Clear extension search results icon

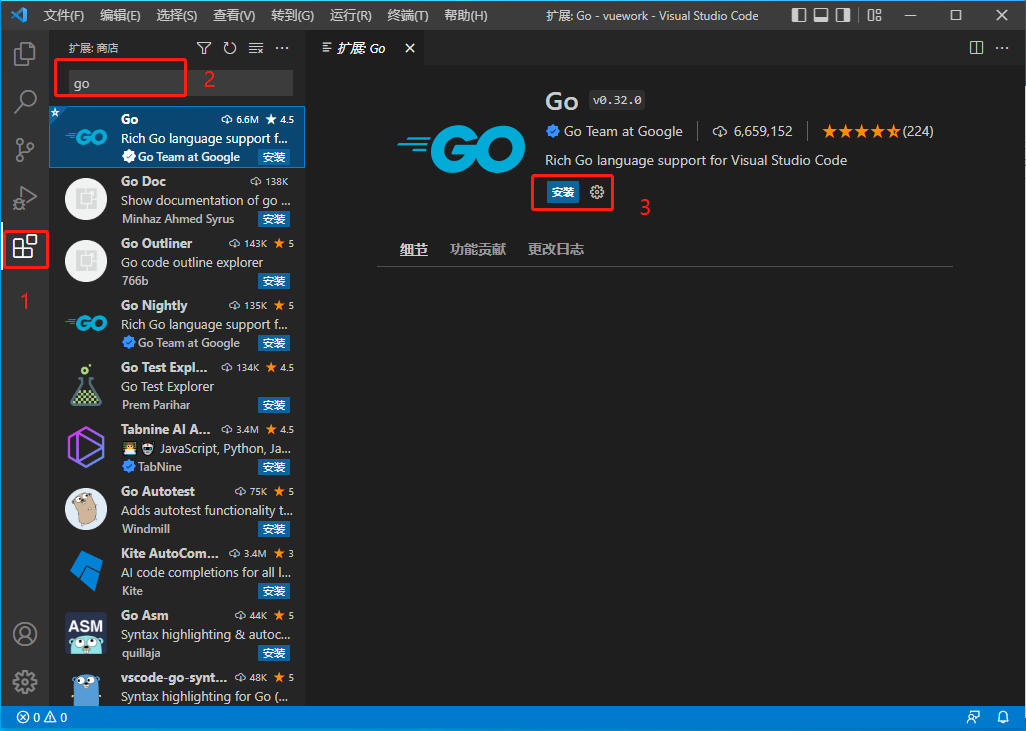coord(255,47)
